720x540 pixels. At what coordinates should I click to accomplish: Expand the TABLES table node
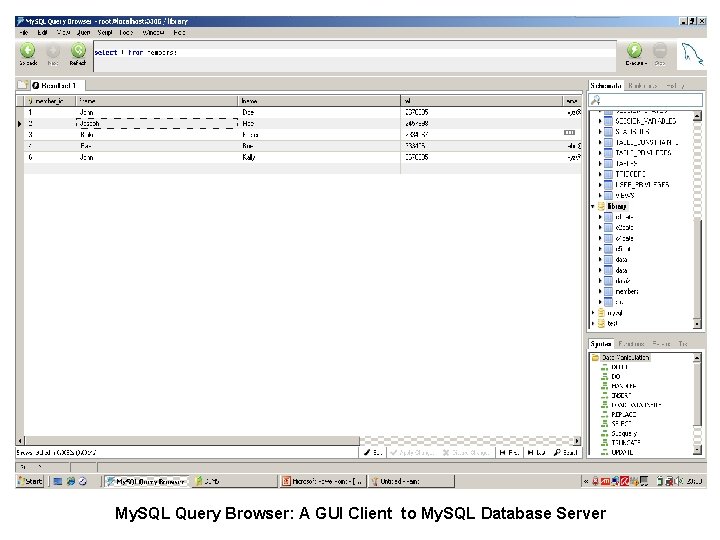(600, 163)
